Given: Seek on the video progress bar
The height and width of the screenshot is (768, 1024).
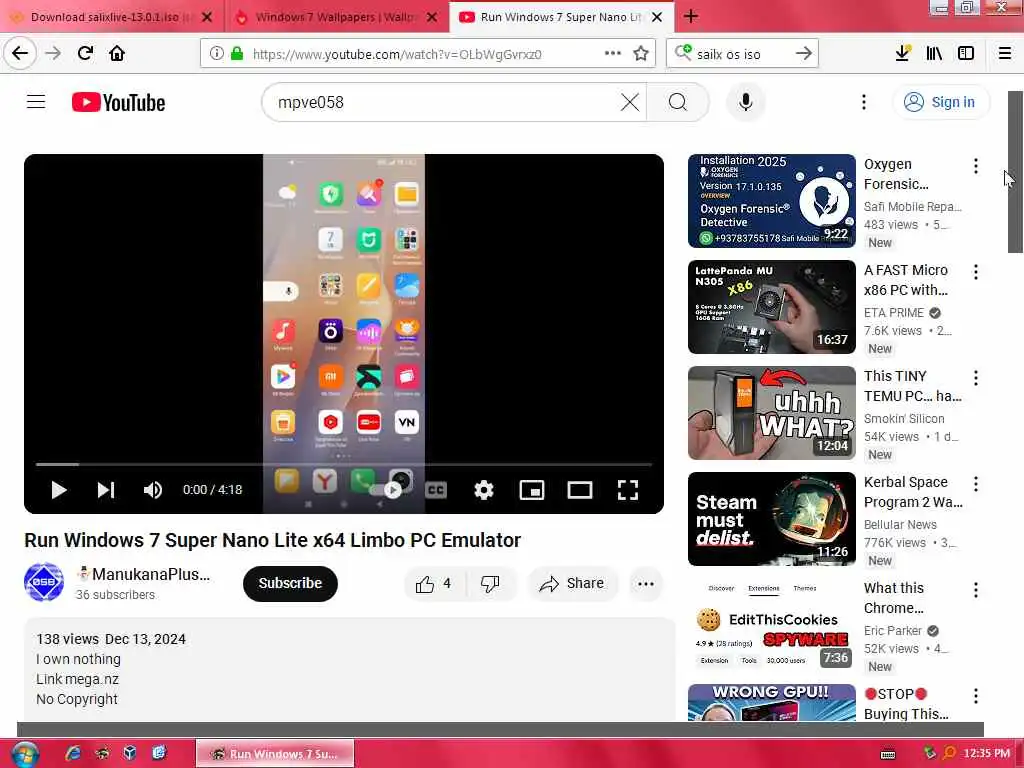Looking at the screenshot, I should pos(344,464).
